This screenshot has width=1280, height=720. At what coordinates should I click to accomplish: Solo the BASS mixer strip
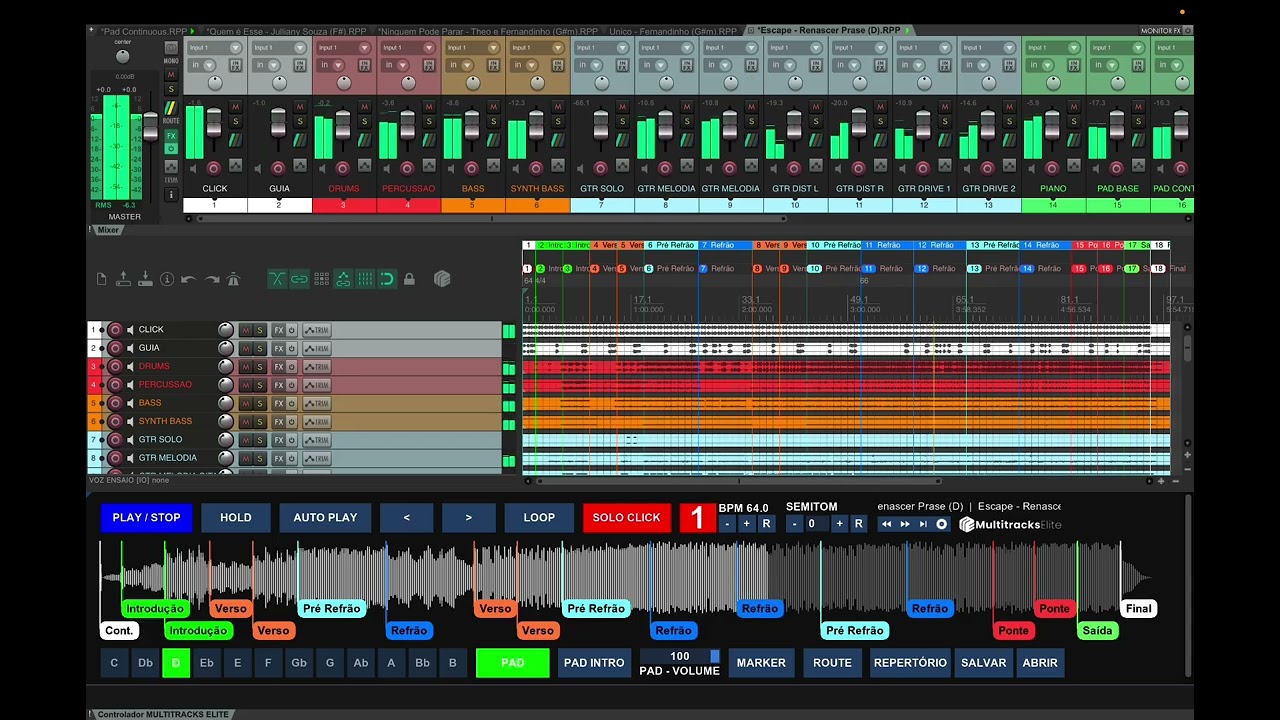[494, 121]
